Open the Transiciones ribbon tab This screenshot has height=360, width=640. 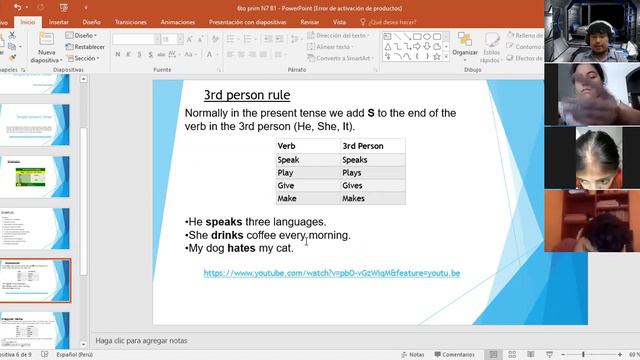131,22
